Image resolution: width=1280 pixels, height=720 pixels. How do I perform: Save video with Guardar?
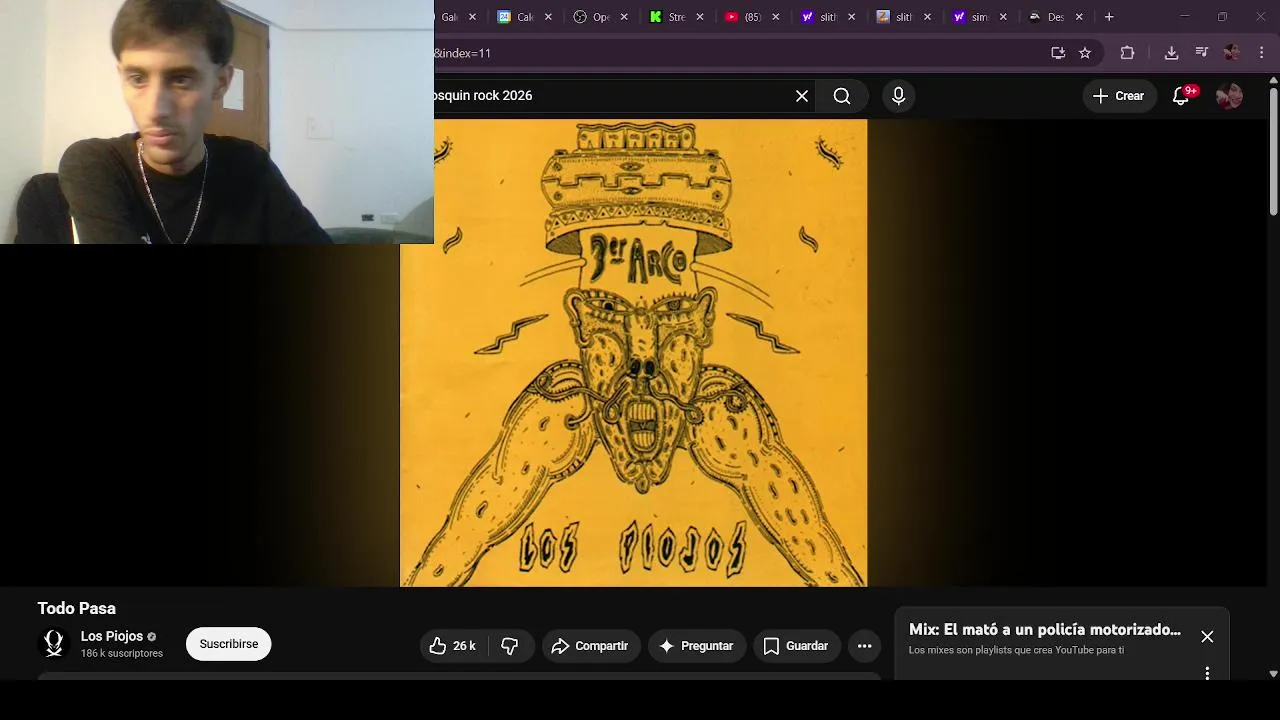[x=797, y=646]
